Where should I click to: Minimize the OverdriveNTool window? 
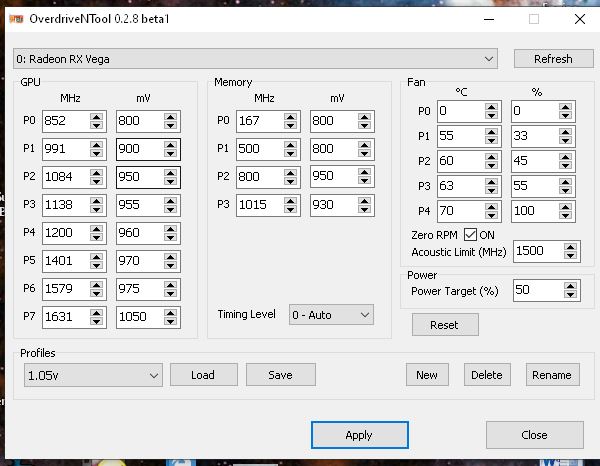tap(489, 19)
